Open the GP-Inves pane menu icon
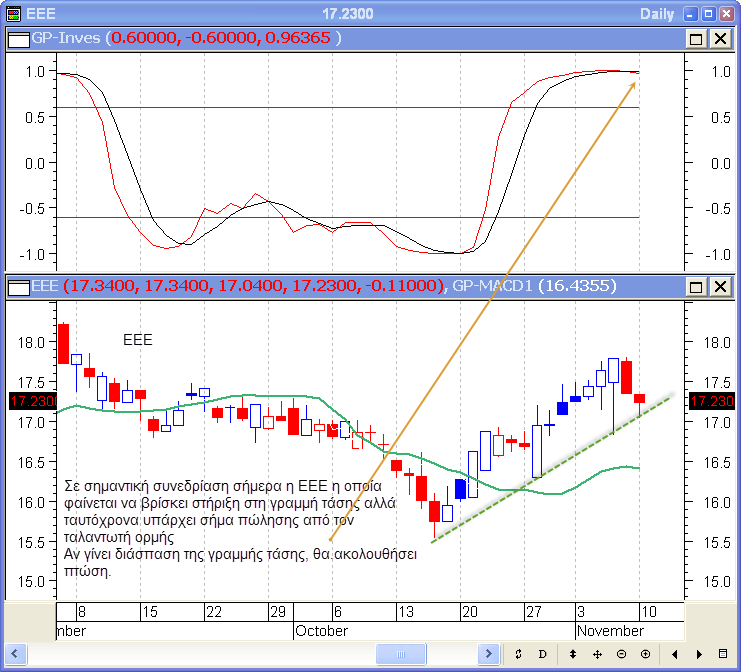 click(x=18, y=38)
